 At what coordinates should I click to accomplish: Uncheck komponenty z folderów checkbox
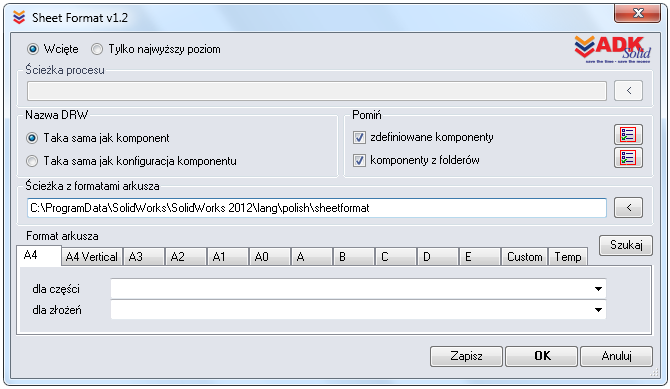click(359, 160)
